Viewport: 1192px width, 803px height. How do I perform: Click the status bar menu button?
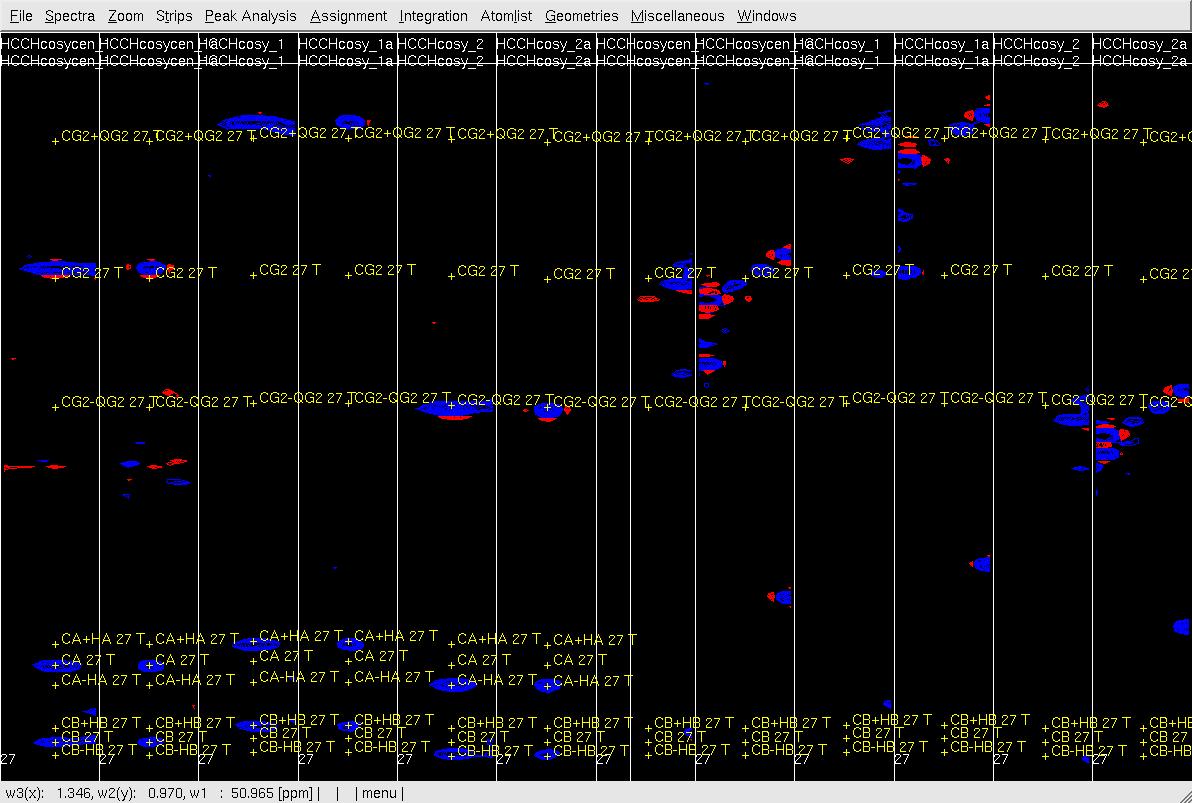(379, 794)
